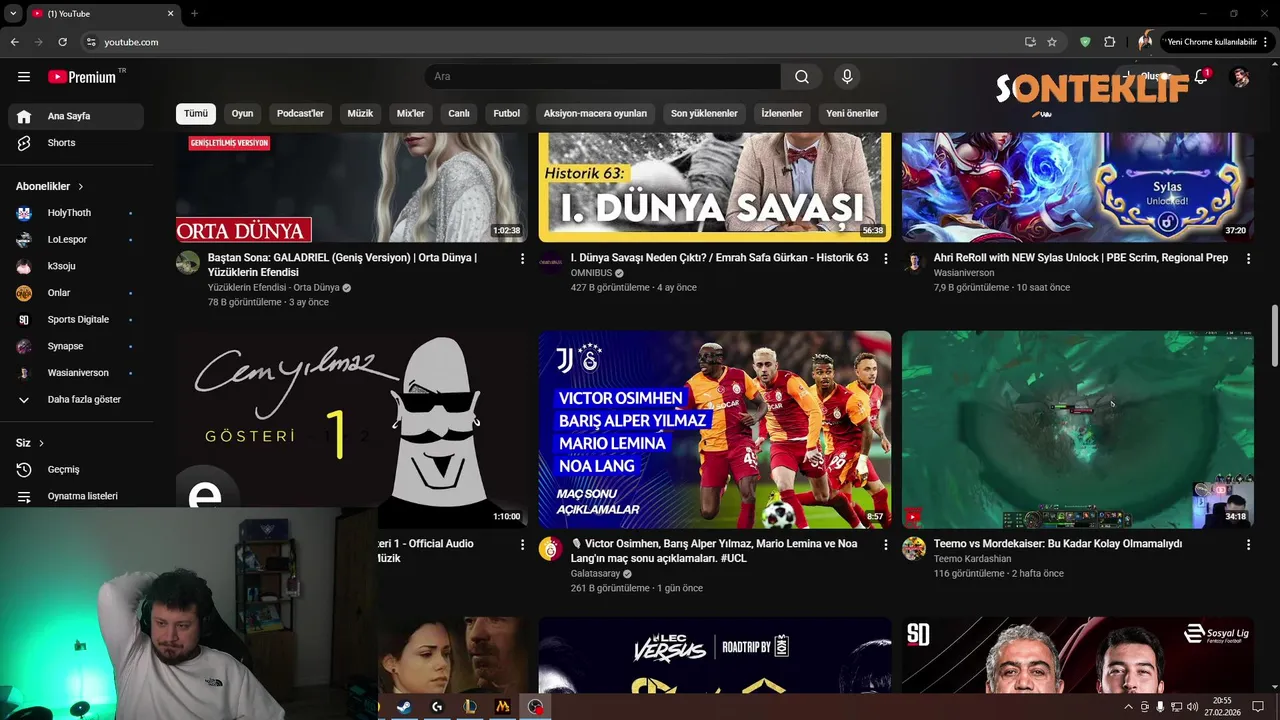Click the search magnifier button
The width and height of the screenshot is (1280, 720).
[x=802, y=77]
